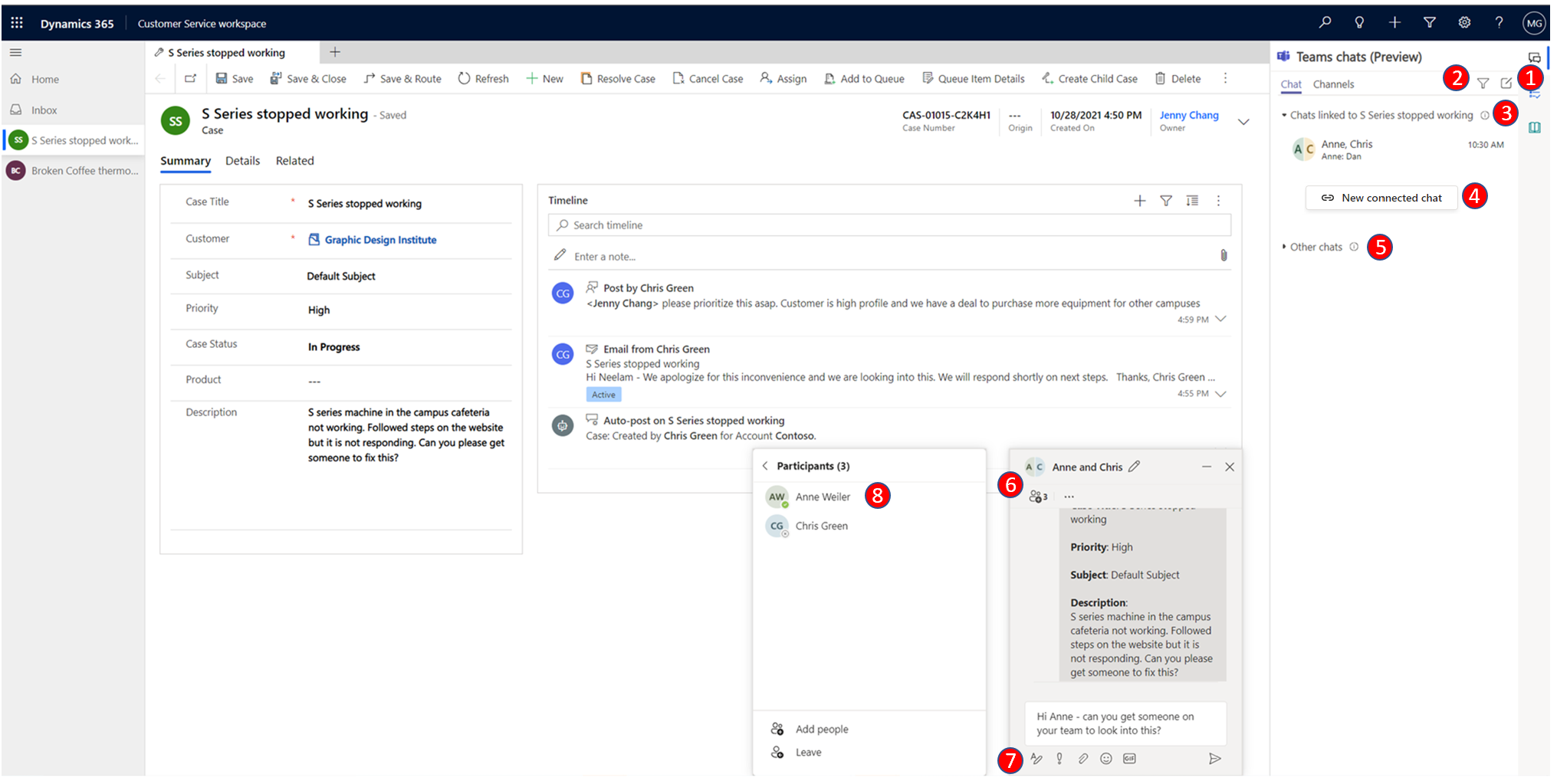Refresh the case record

[483, 78]
